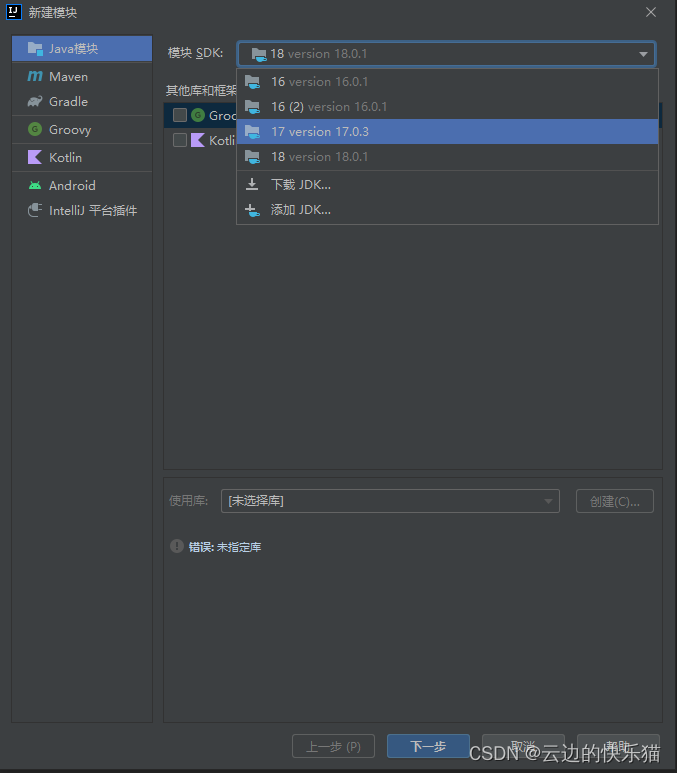The height and width of the screenshot is (773, 677).
Task: Click the download arrow icon beside 下载 JDK
Action: (x=252, y=184)
